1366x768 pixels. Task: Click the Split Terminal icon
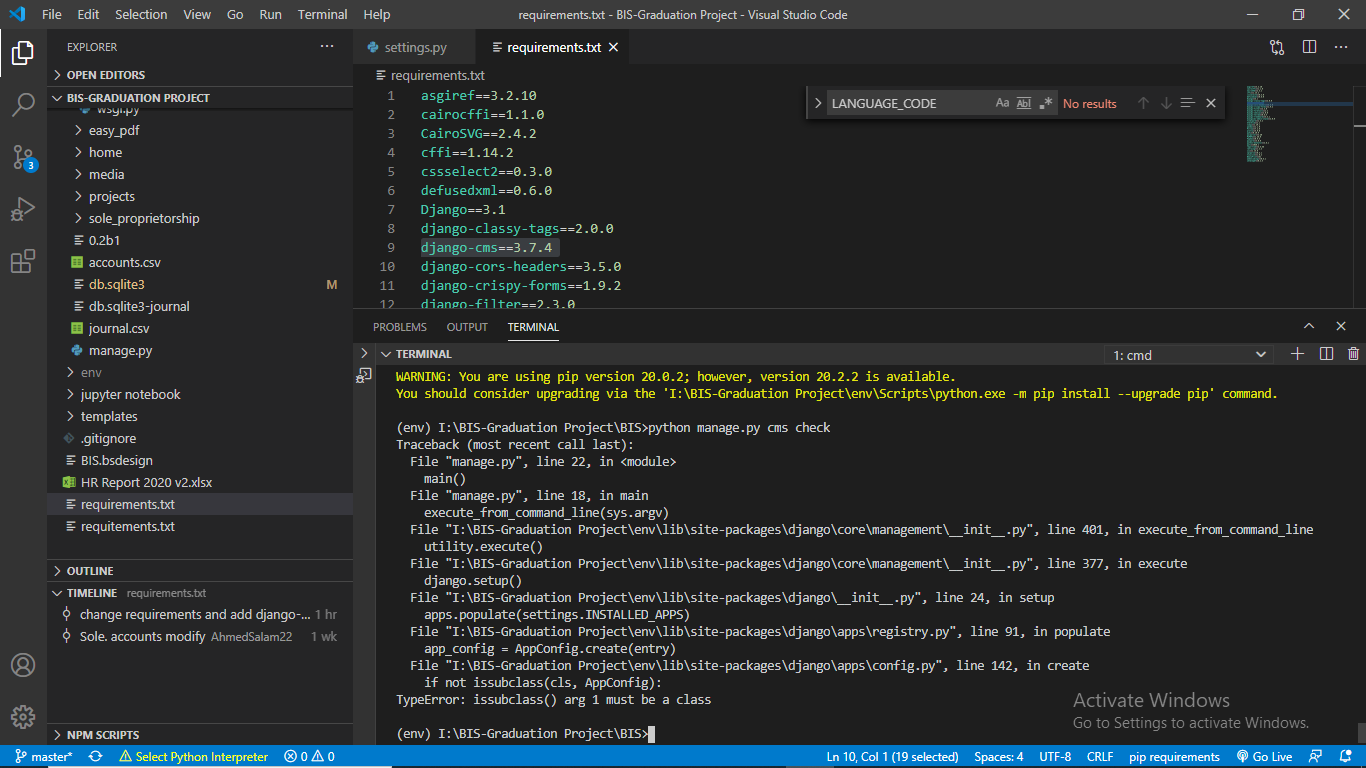click(1325, 353)
